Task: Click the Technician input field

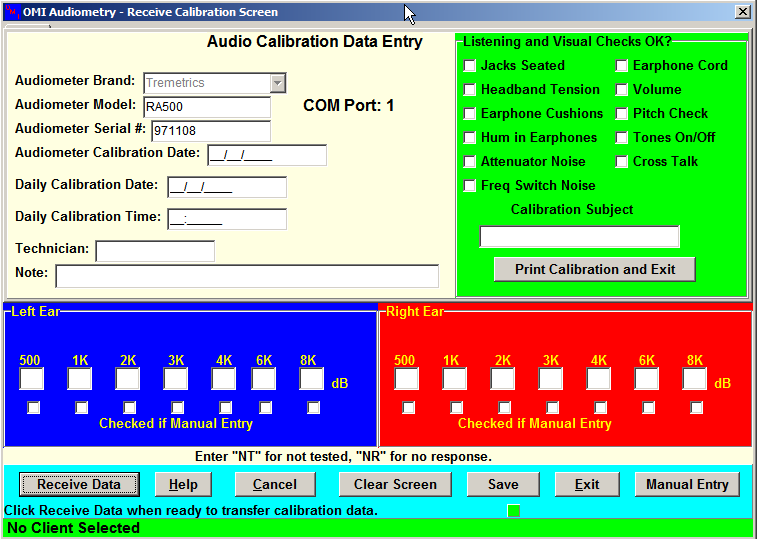Action: pos(155,251)
